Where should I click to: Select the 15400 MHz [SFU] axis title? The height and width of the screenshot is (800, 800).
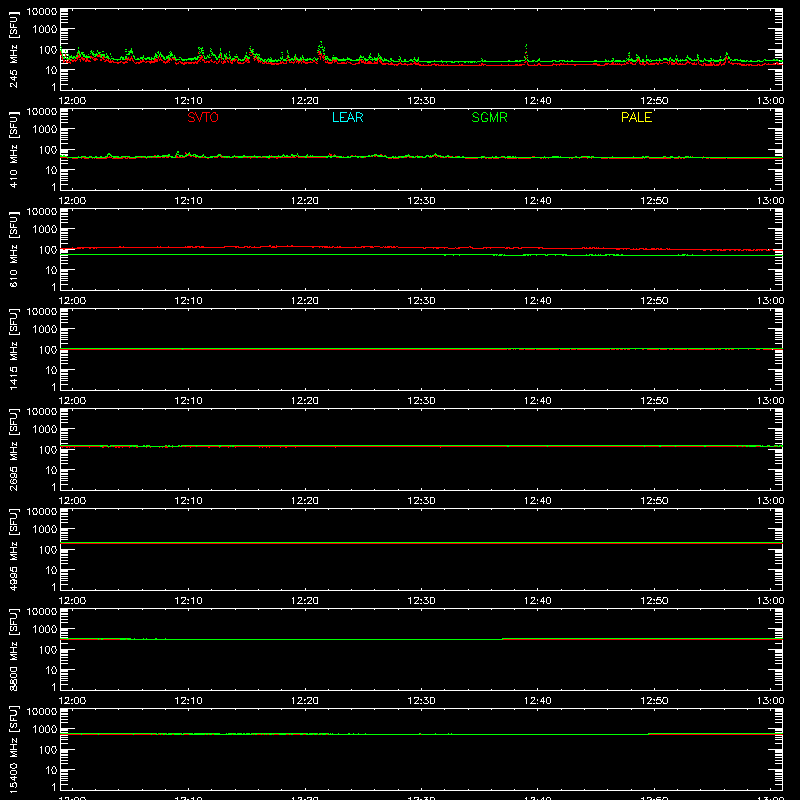coord(13,749)
